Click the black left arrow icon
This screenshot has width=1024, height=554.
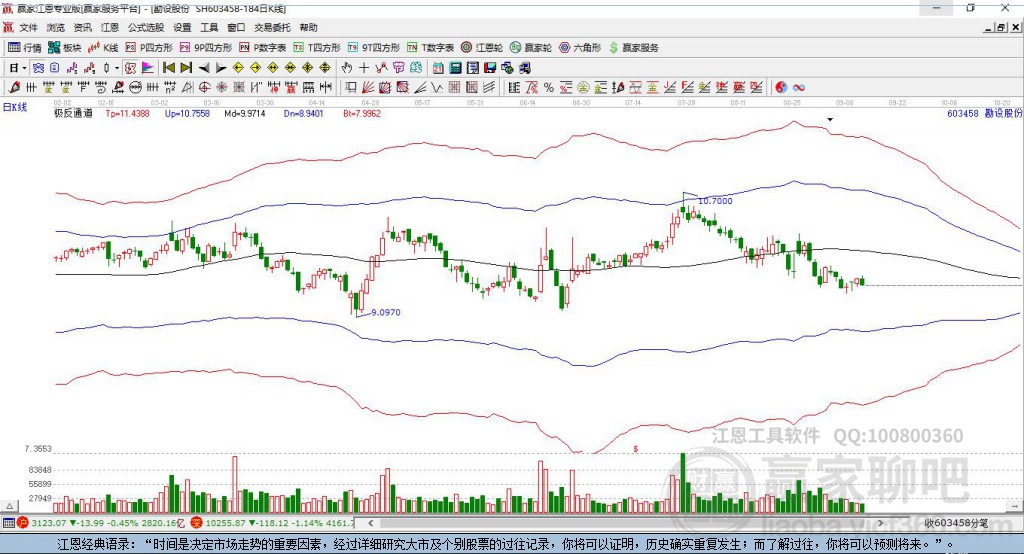pos(204,68)
